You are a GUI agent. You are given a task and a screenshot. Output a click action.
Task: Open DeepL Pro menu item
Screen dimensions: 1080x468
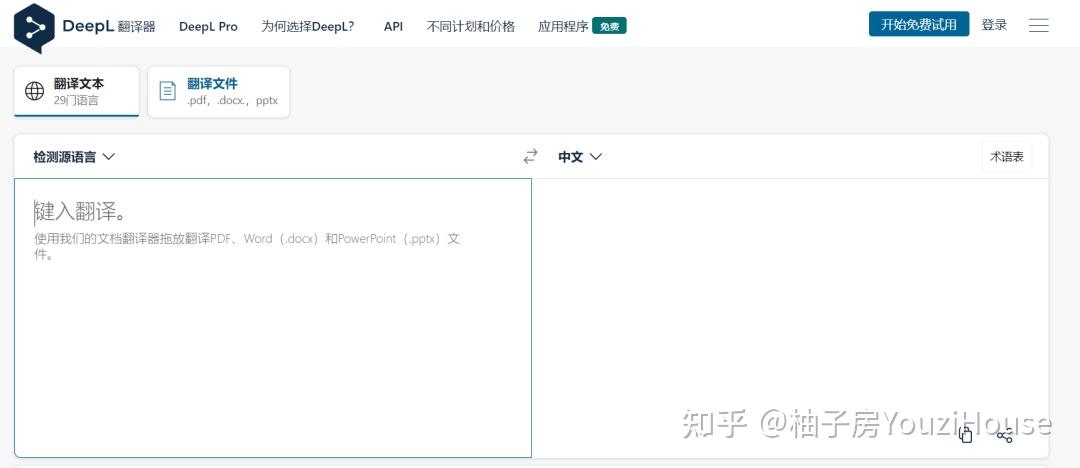pyautogui.click(x=208, y=27)
